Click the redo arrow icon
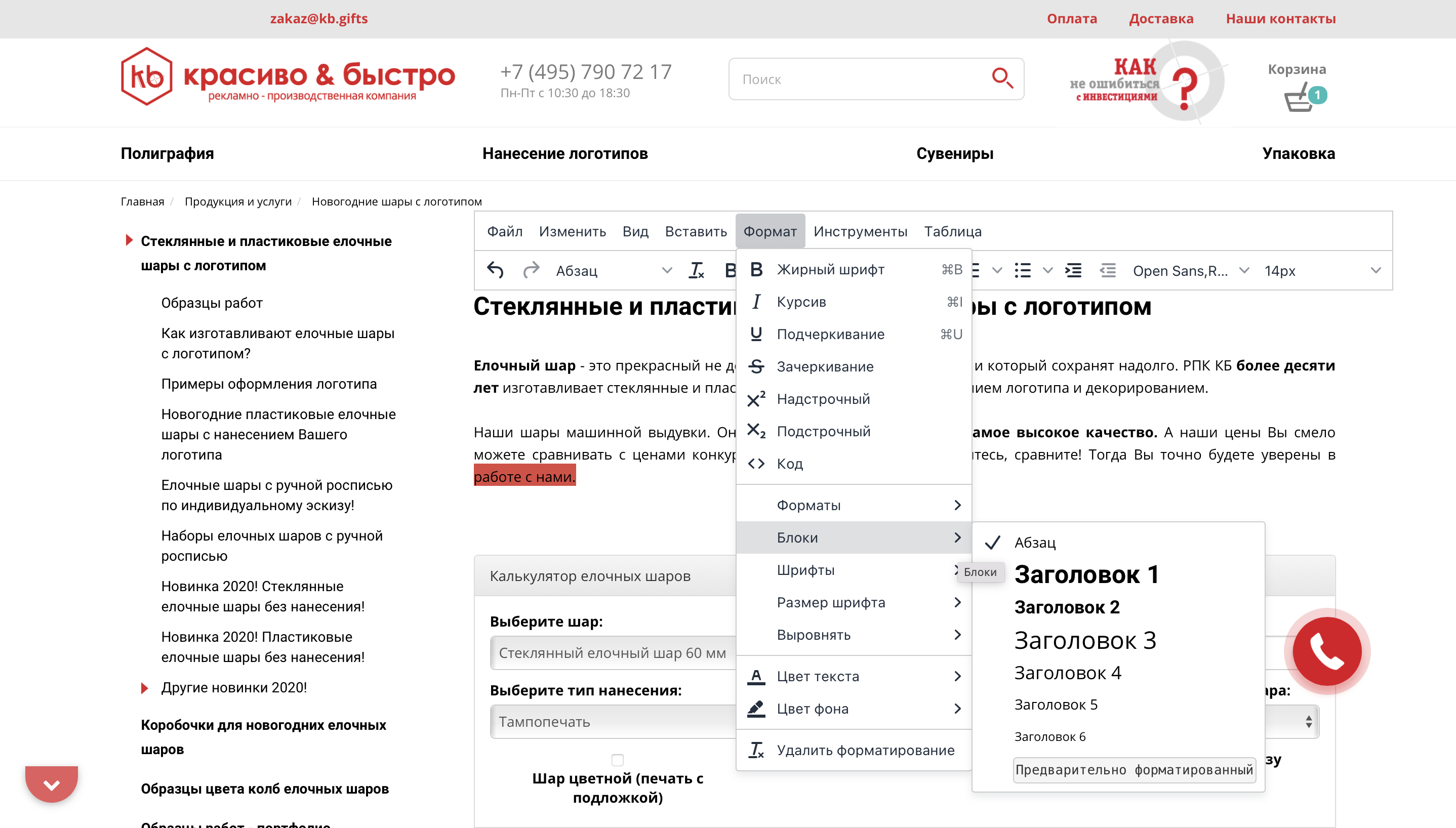Image resolution: width=1456 pixels, height=828 pixels. [x=531, y=271]
